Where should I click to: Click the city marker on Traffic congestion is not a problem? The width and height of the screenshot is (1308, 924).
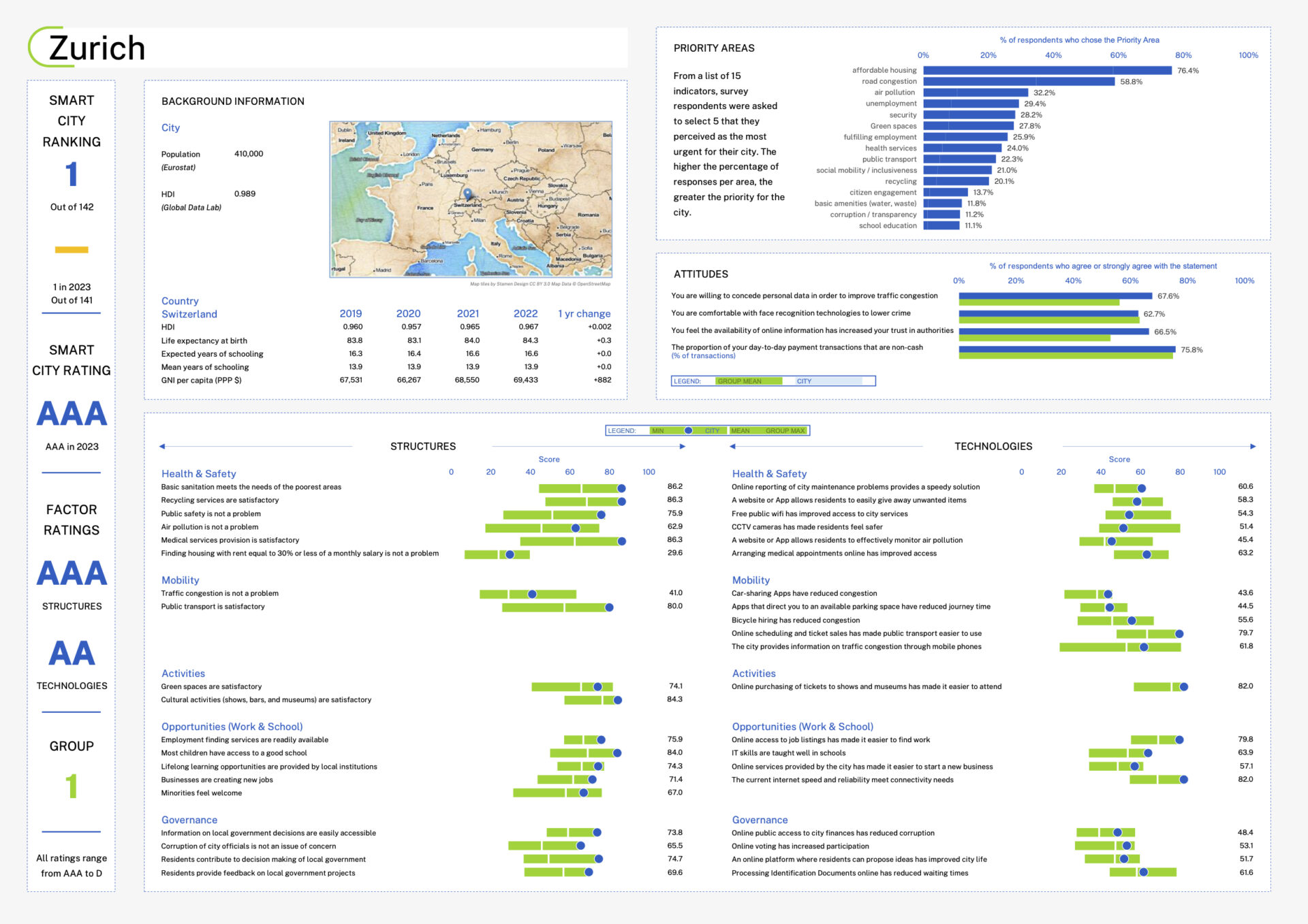tap(532, 594)
